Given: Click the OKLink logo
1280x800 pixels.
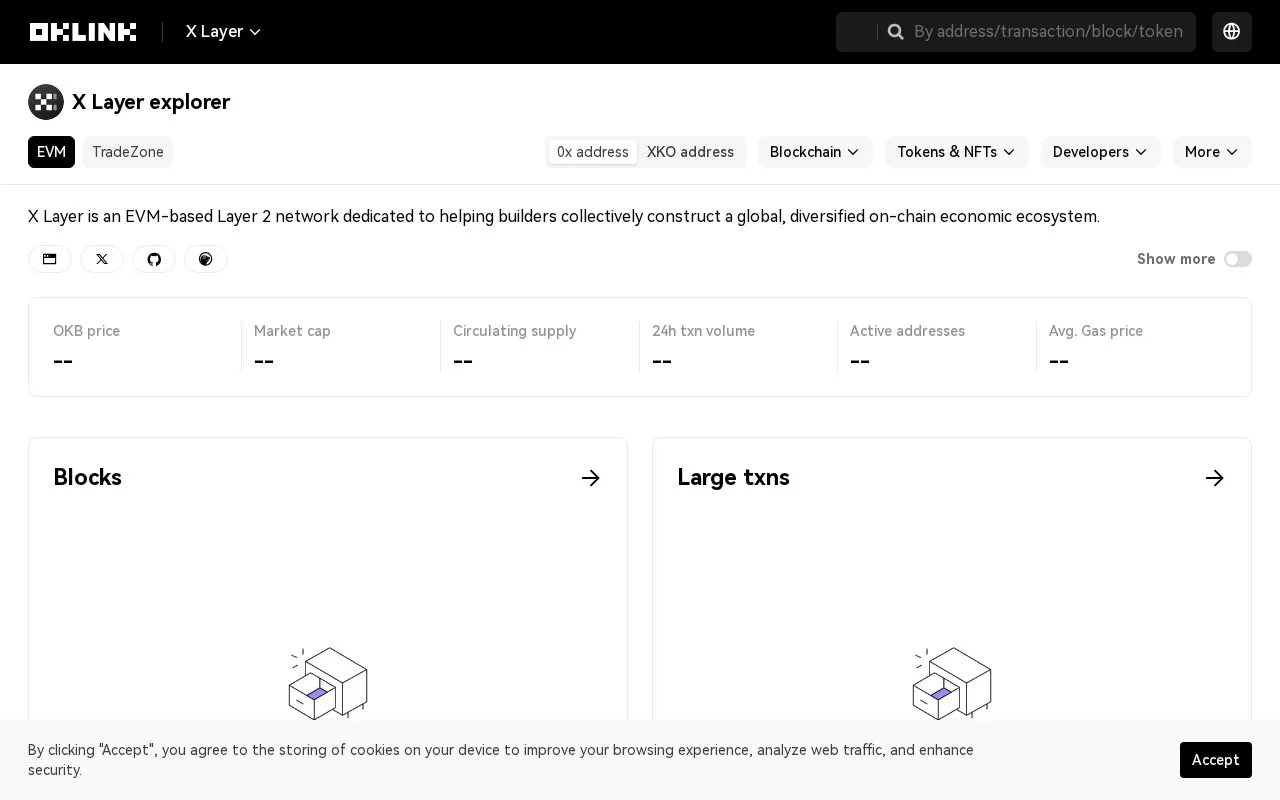Looking at the screenshot, I should 83,32.
